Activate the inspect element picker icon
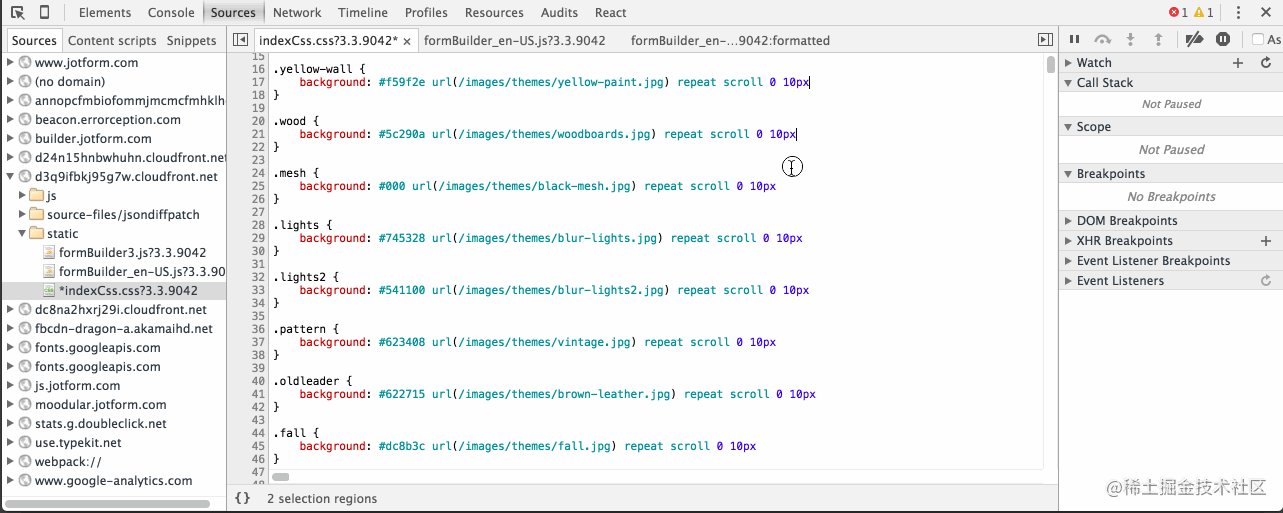Screen dimensions: 1283x513 click(x=18, y=13)
